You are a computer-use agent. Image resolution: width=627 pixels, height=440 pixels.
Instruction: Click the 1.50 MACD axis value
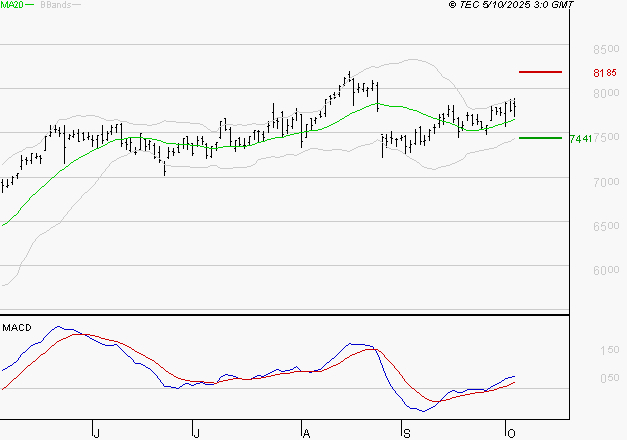[609, 350]
